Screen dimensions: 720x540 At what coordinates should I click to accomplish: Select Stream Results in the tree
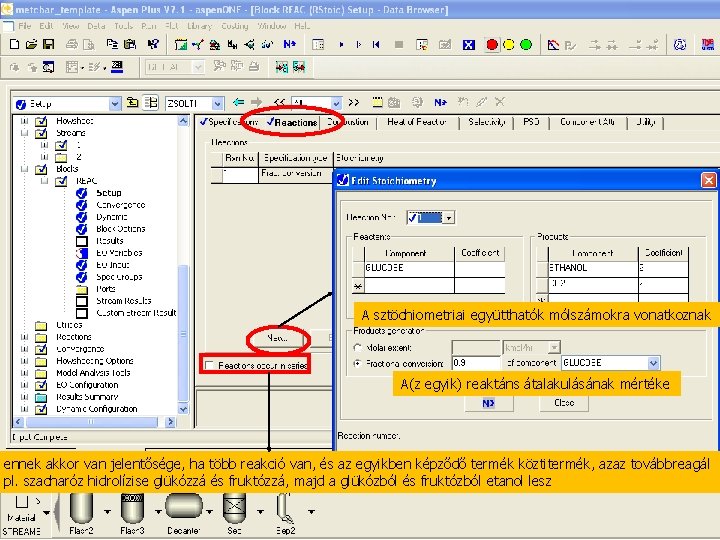124,301
